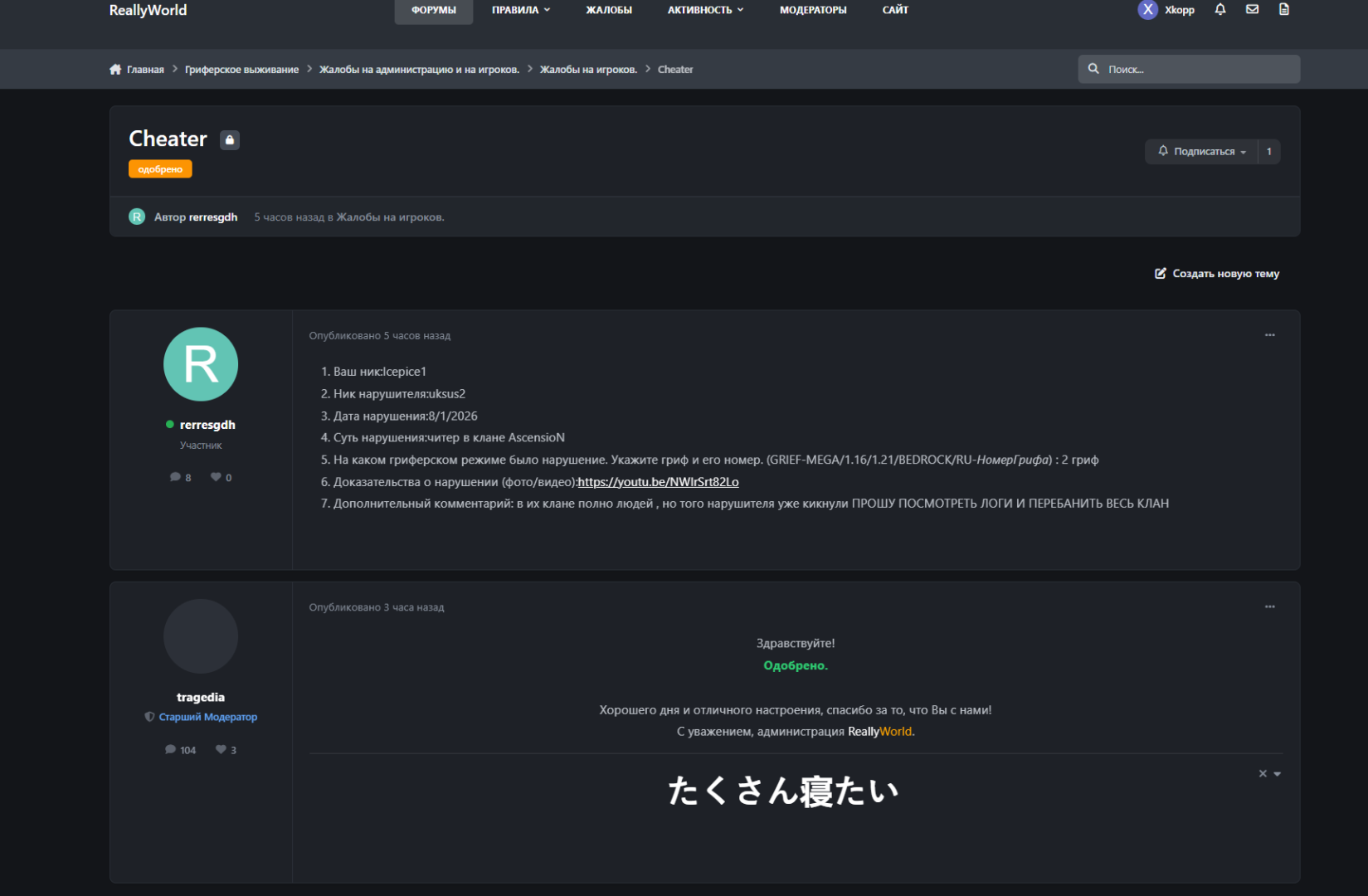Open the reports document icon in header

click(1284, 10)
